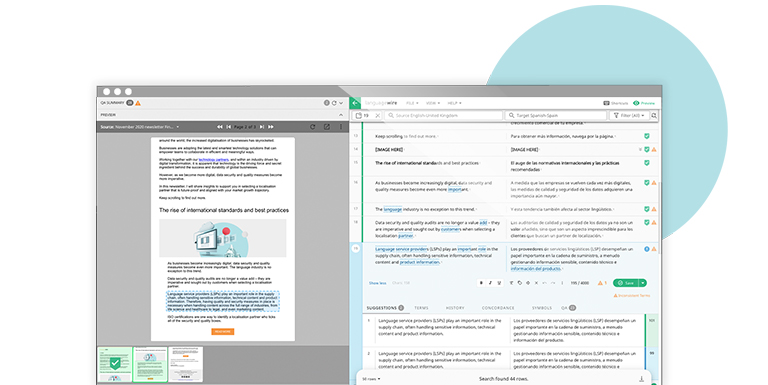Image resolution: width=768 pixels, height=385 pixels.
Task: Click the Target Spanish search field
Action: 555,116
